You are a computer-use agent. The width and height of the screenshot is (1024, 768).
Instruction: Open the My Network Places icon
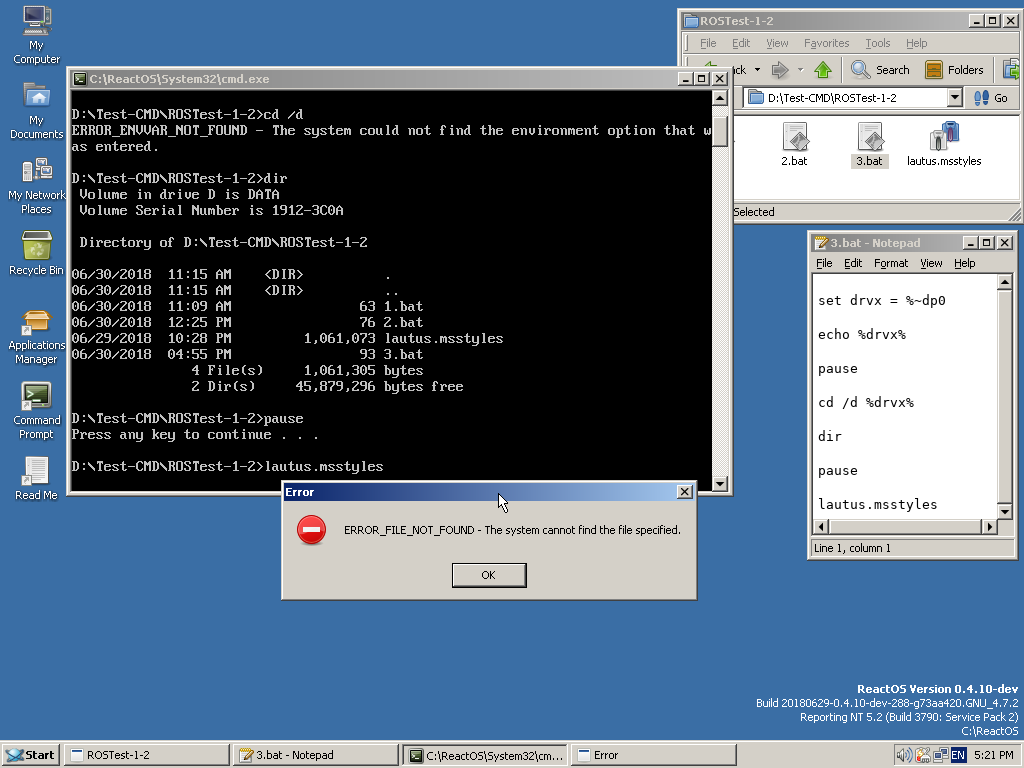pos(36,171)
